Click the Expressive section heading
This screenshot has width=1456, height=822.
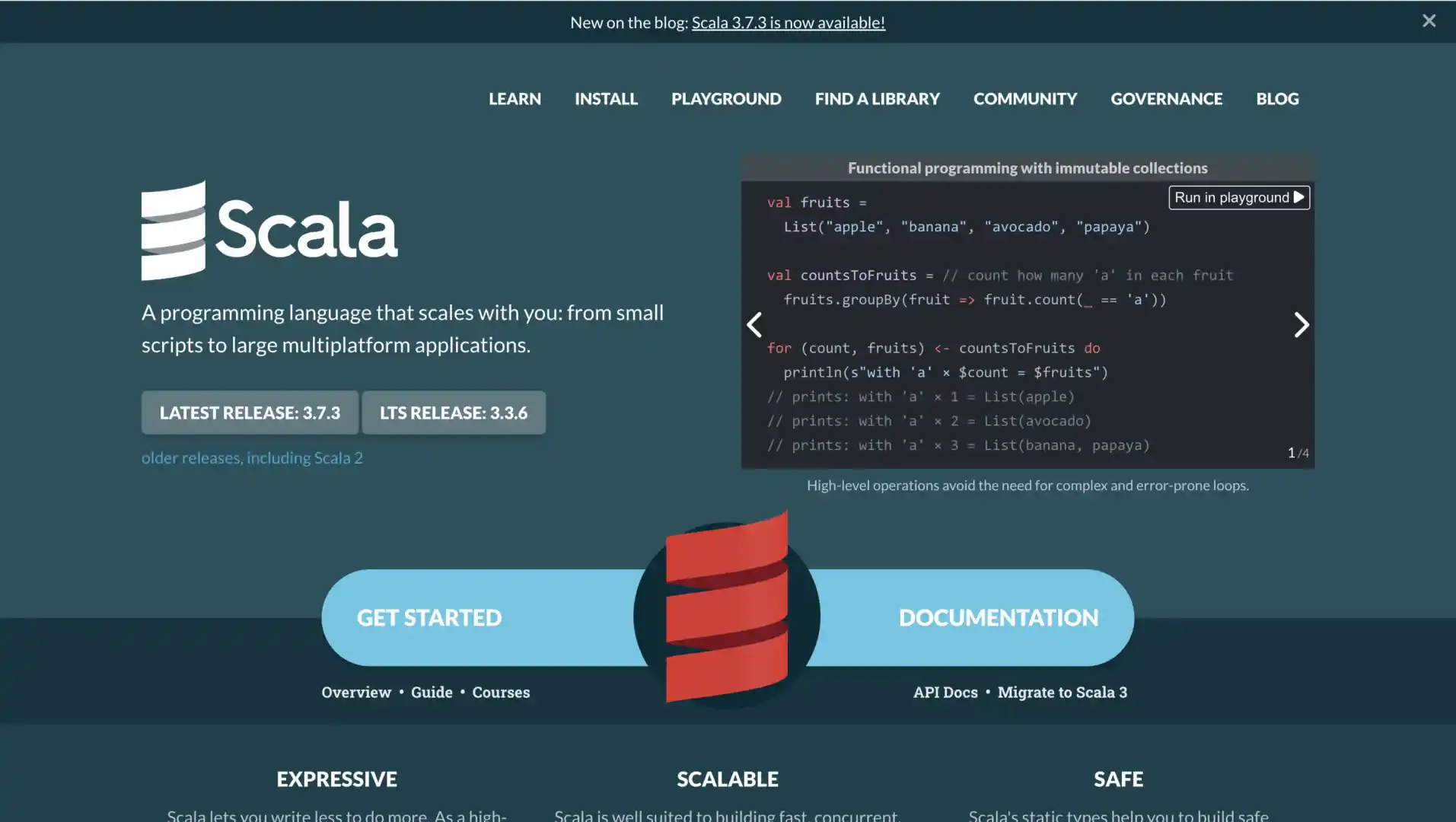point(336,779)
